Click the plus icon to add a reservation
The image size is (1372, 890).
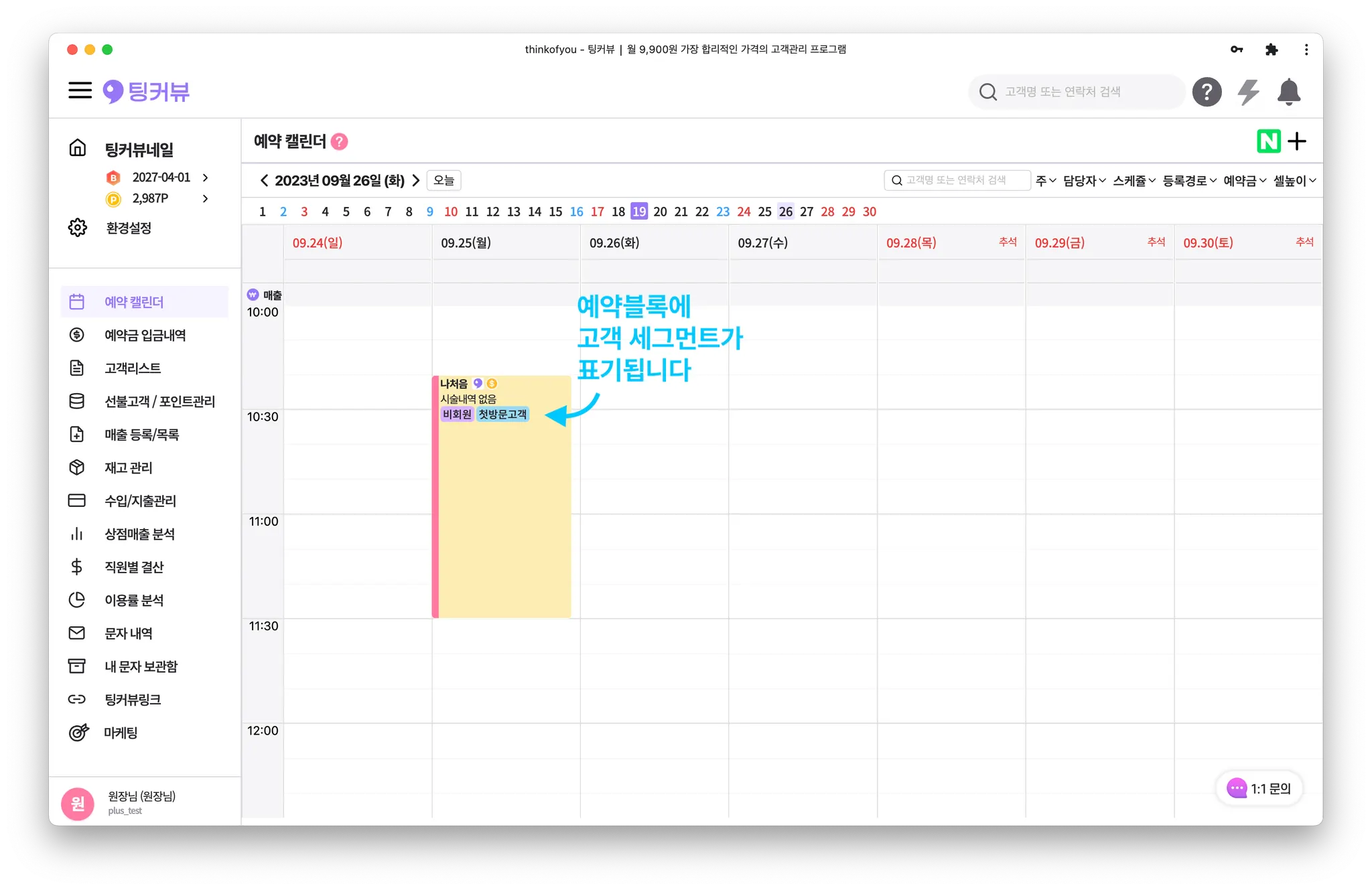click(x=1298, y=141)
